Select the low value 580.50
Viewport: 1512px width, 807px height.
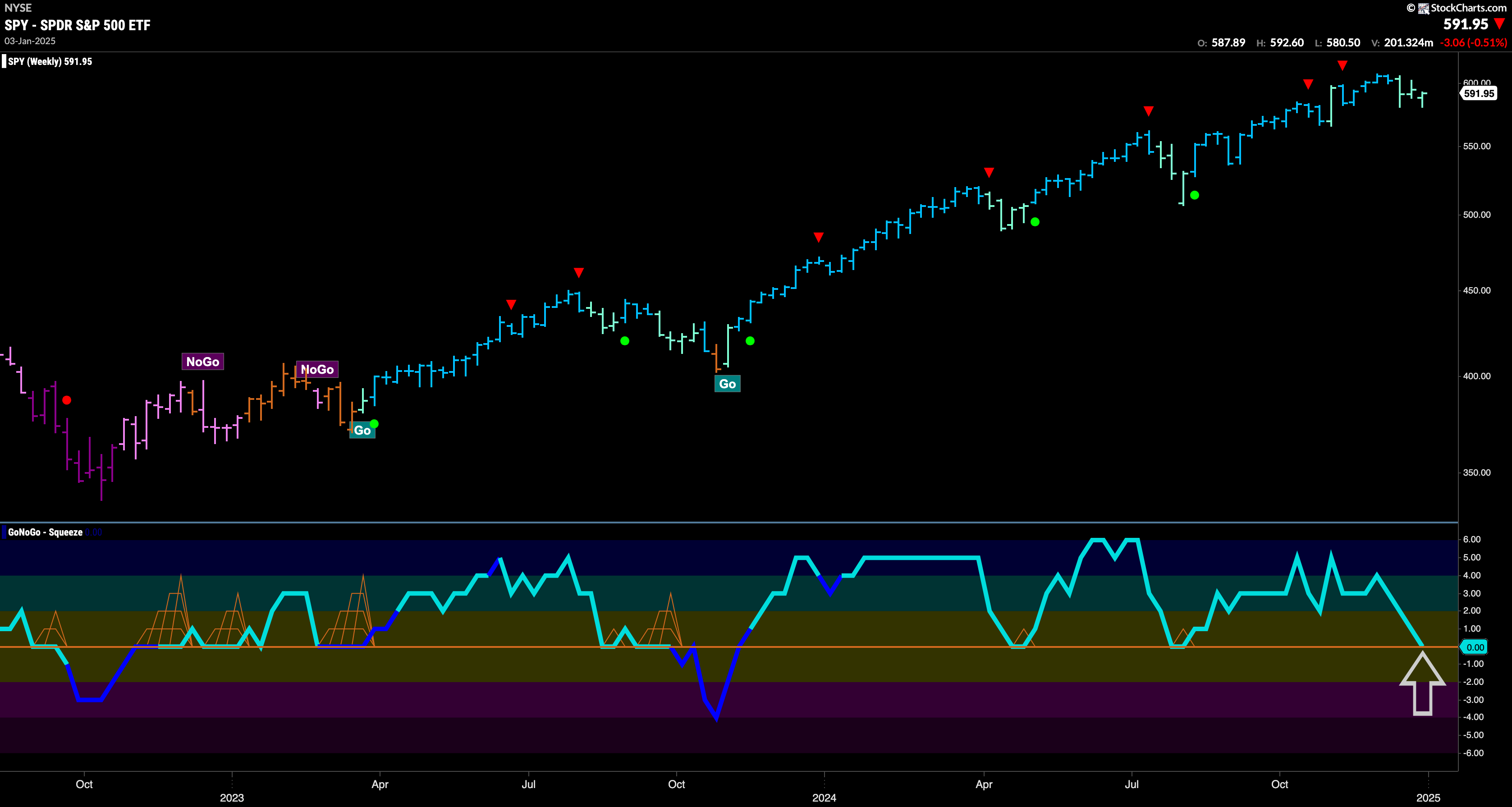coord(1343,43)
